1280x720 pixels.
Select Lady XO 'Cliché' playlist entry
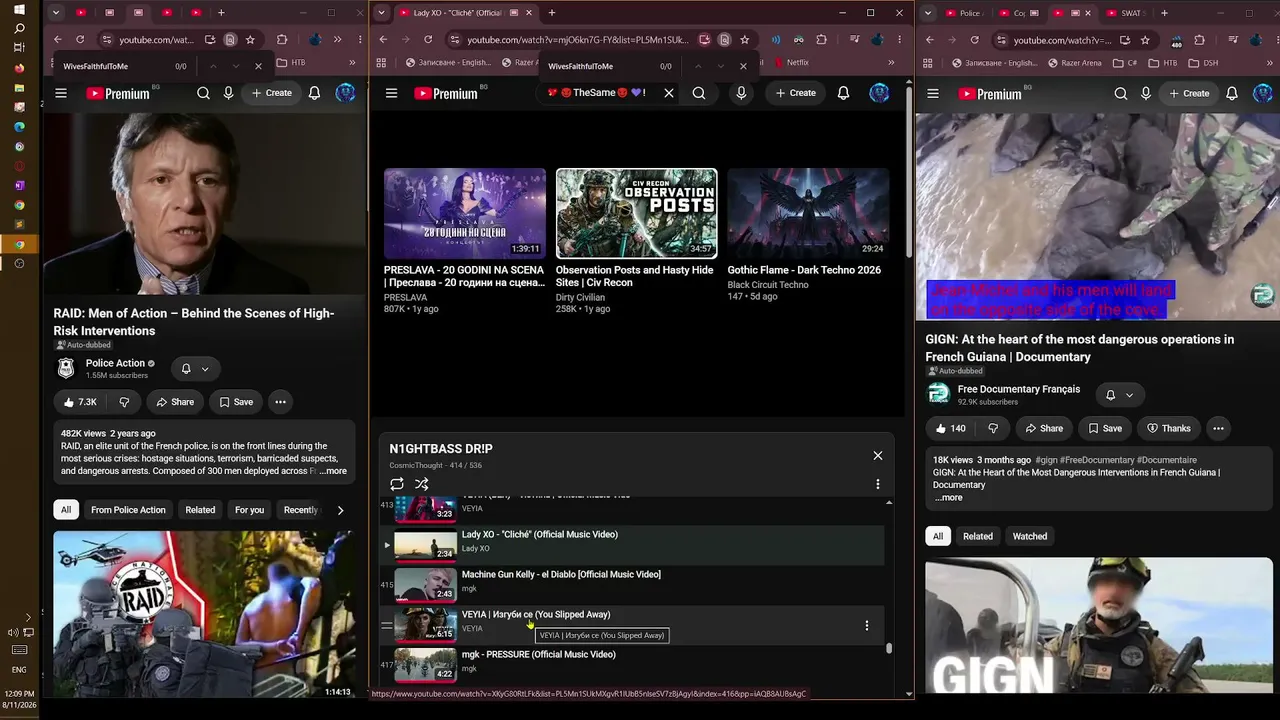(x=631, y=545)
